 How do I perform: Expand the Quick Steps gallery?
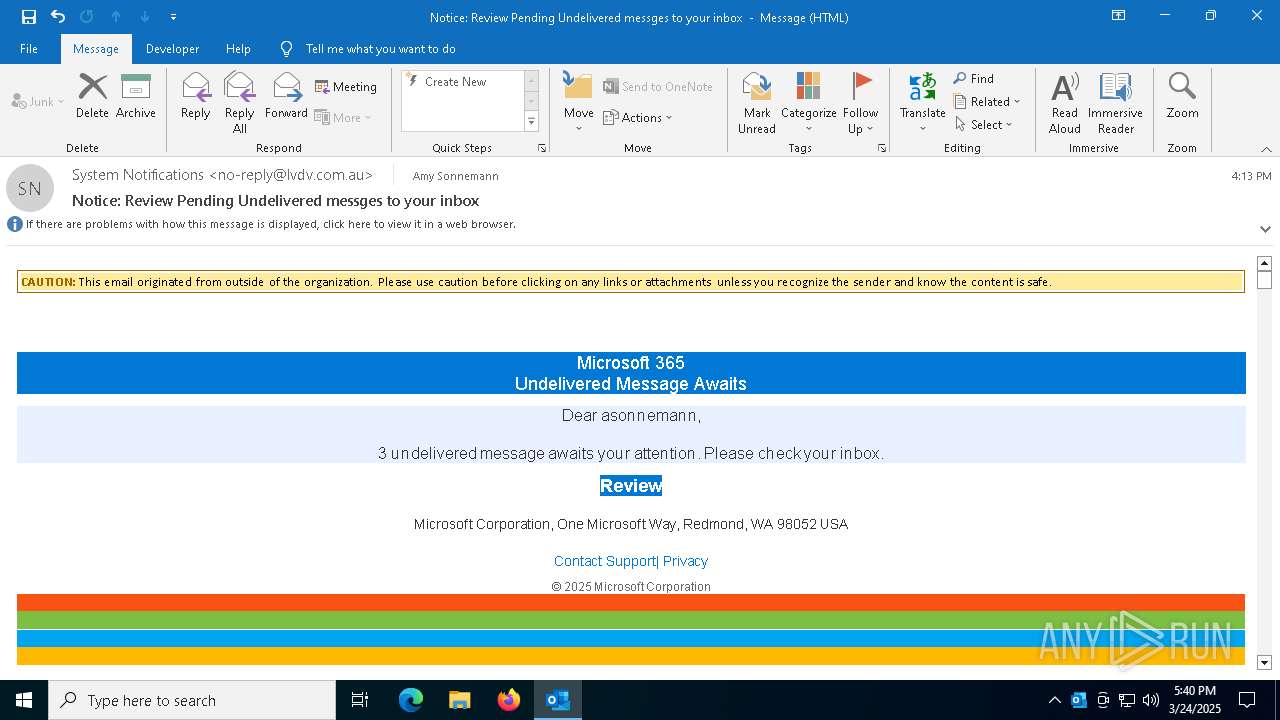click(531, 122)
